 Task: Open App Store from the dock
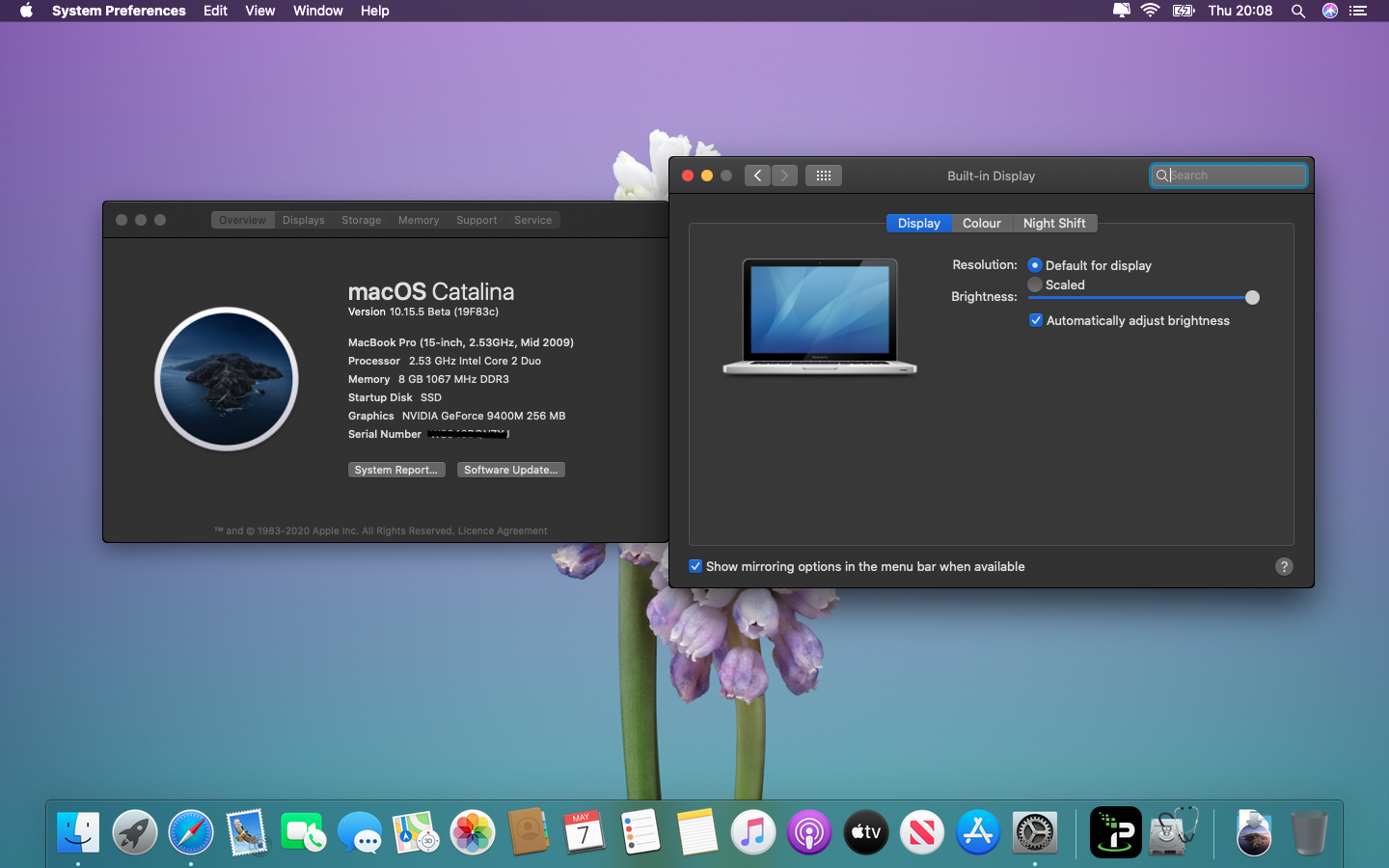click(x=978, y=831)
